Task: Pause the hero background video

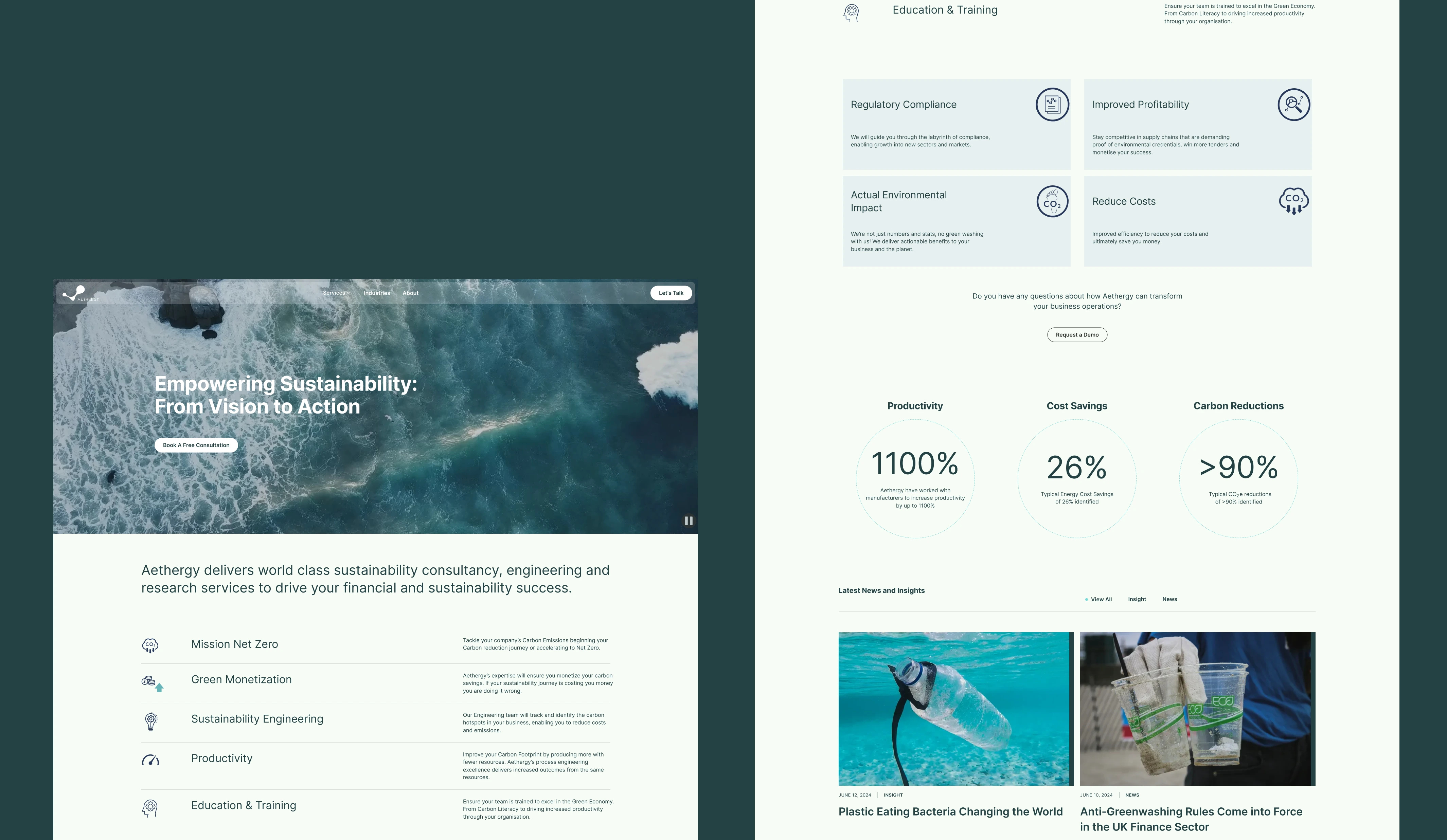Action: coord(688,521)
